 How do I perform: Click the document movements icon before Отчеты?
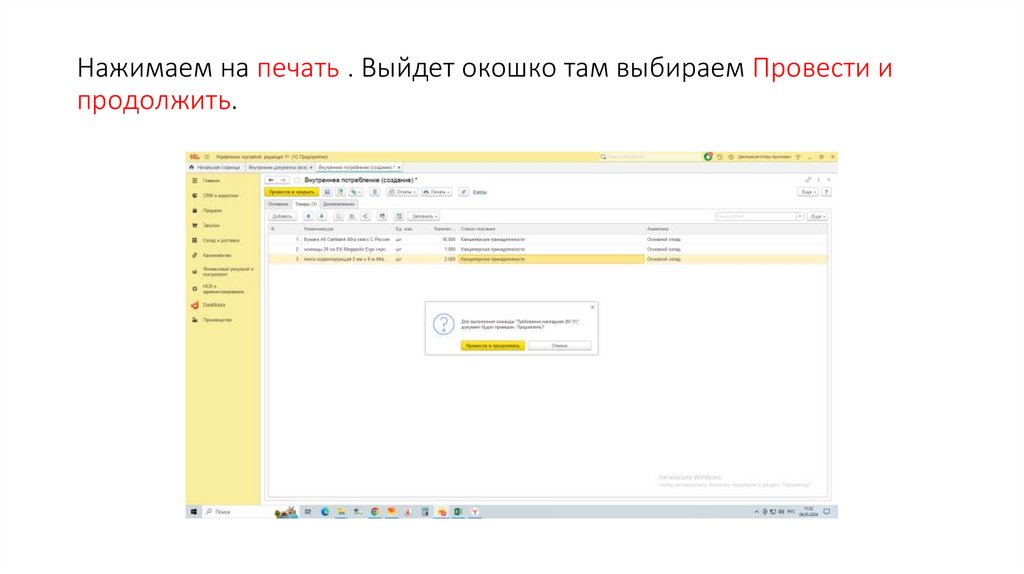coord(374,192)
